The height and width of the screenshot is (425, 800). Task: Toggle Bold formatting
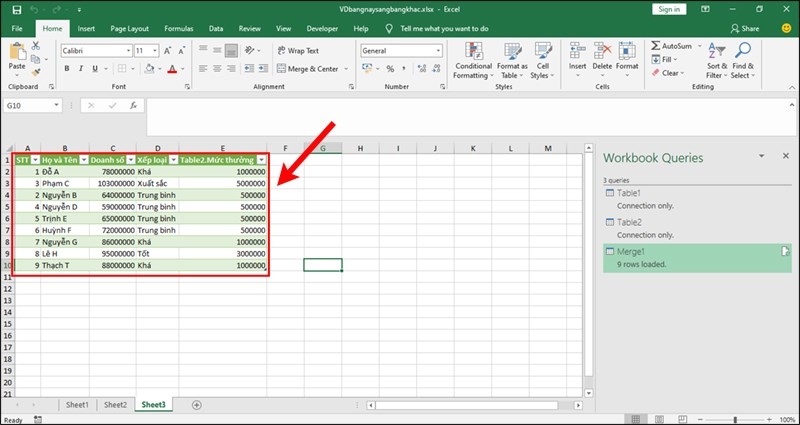coord(67,68)
